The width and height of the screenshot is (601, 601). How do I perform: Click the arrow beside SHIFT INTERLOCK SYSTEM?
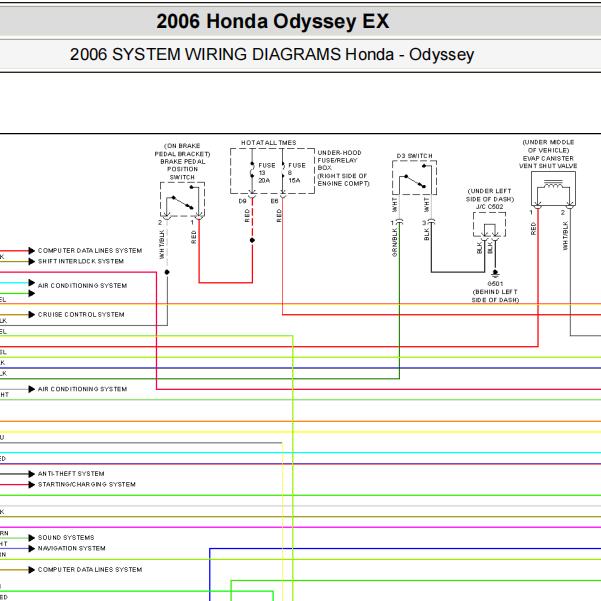pyautogui.click(x=32, y=261)
